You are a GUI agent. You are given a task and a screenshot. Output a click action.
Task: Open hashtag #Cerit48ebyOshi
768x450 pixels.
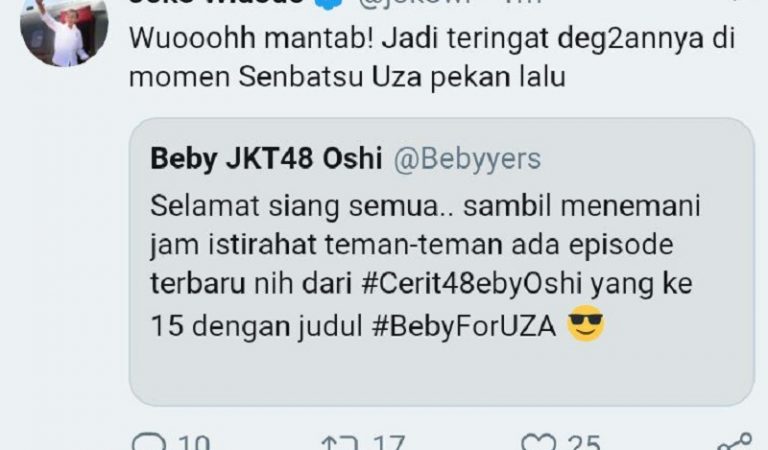[x=472, y=284]
